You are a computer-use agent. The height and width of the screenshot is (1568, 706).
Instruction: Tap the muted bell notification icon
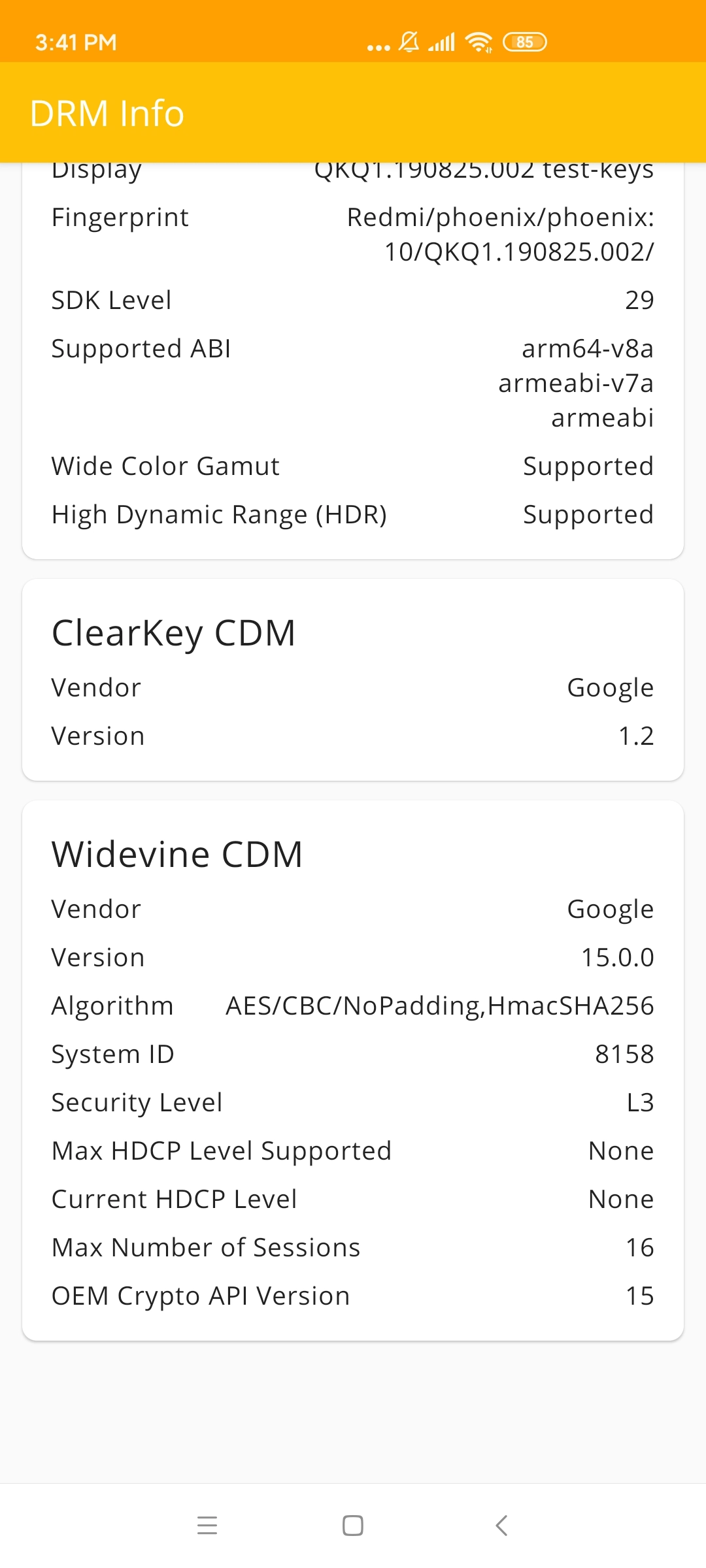coord(409,42)
